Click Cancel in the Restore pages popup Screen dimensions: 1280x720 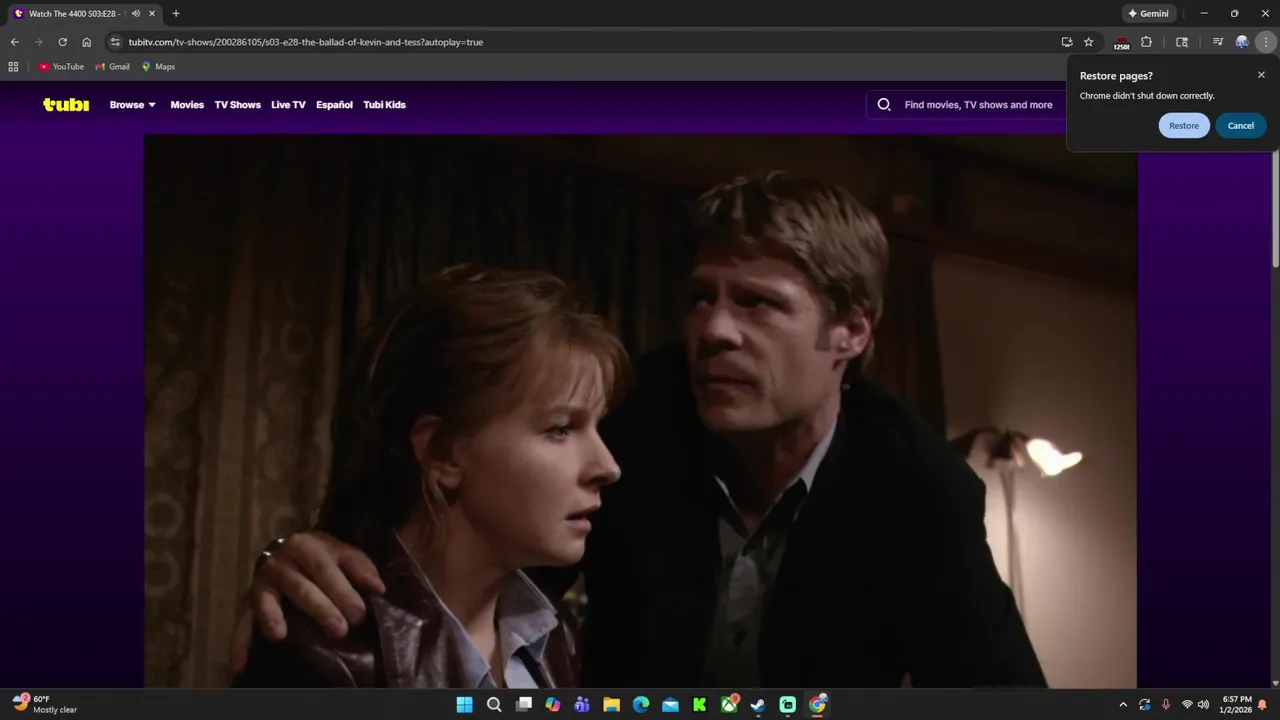[1241, 126]
